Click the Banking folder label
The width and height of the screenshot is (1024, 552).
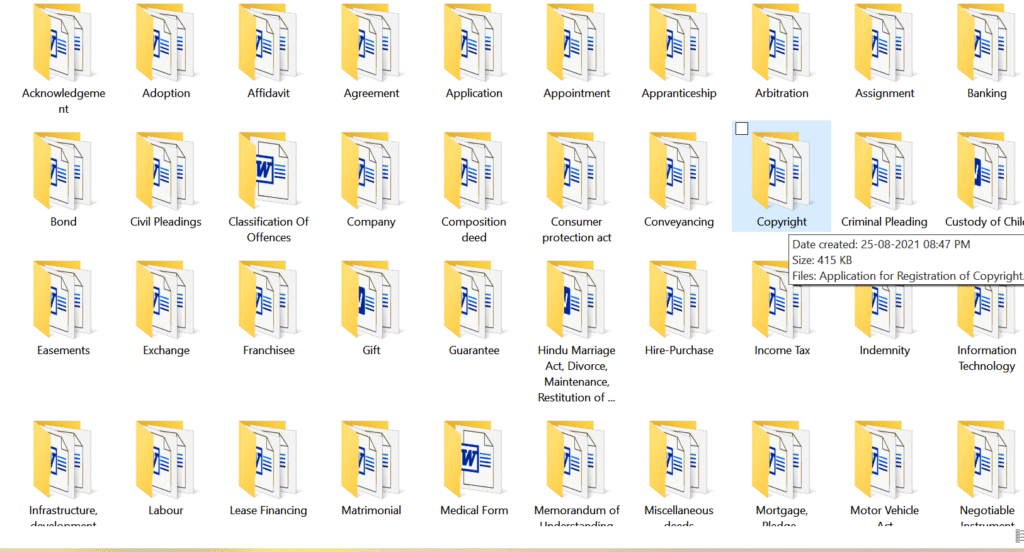pyautogui.click(x=986, y=93)
